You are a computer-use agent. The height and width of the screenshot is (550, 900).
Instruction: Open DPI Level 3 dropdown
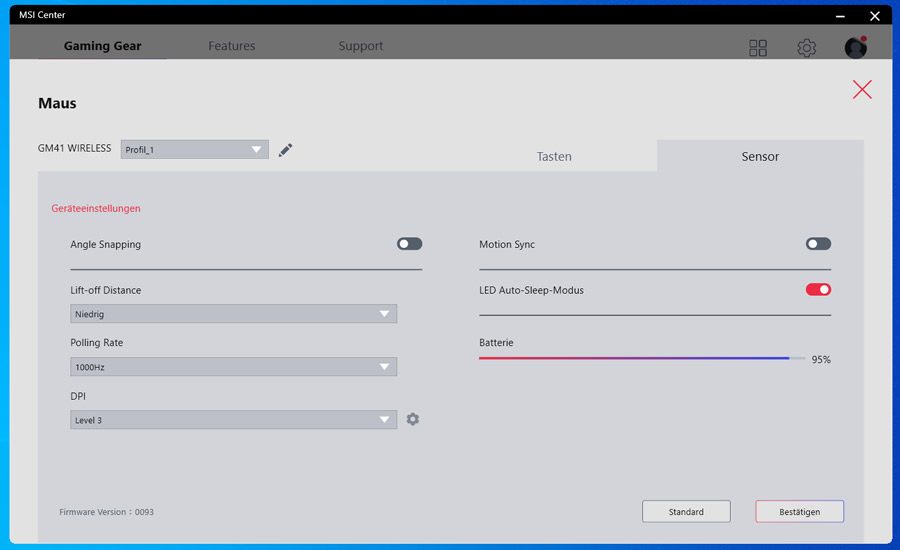[234, 420]
